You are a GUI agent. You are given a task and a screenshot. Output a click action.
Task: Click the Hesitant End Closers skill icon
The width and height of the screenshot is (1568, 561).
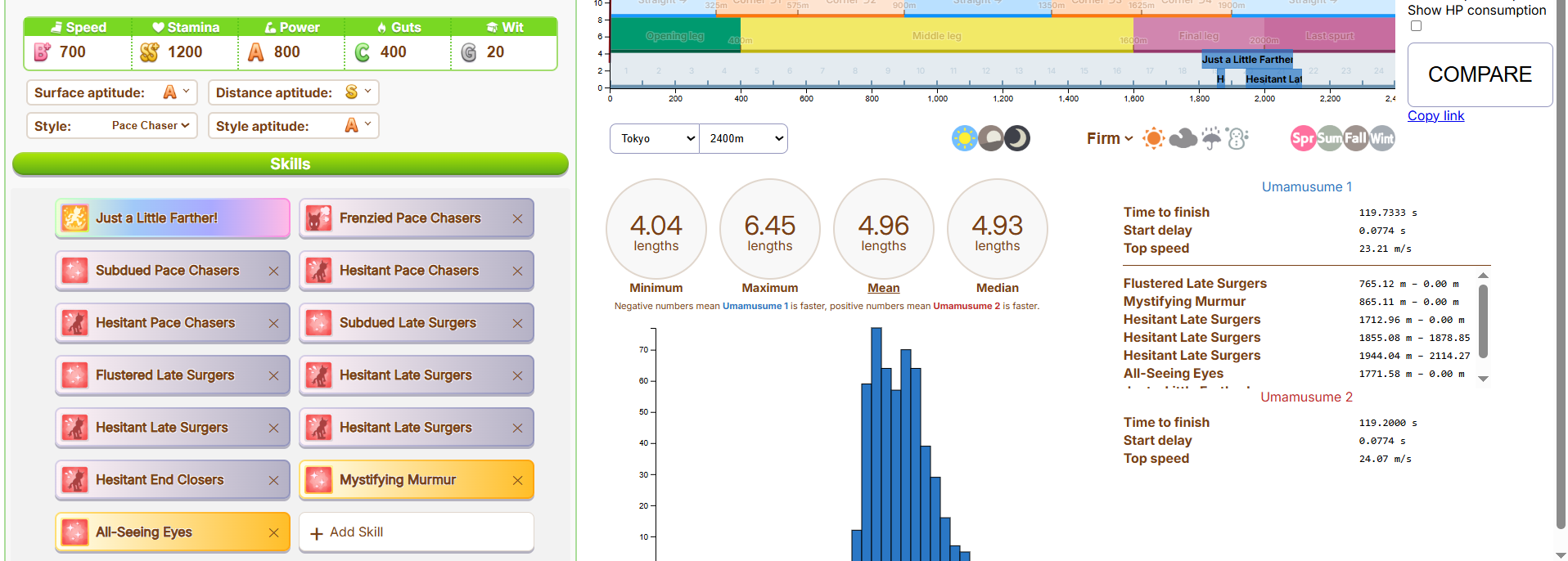[x=74, y=480]
